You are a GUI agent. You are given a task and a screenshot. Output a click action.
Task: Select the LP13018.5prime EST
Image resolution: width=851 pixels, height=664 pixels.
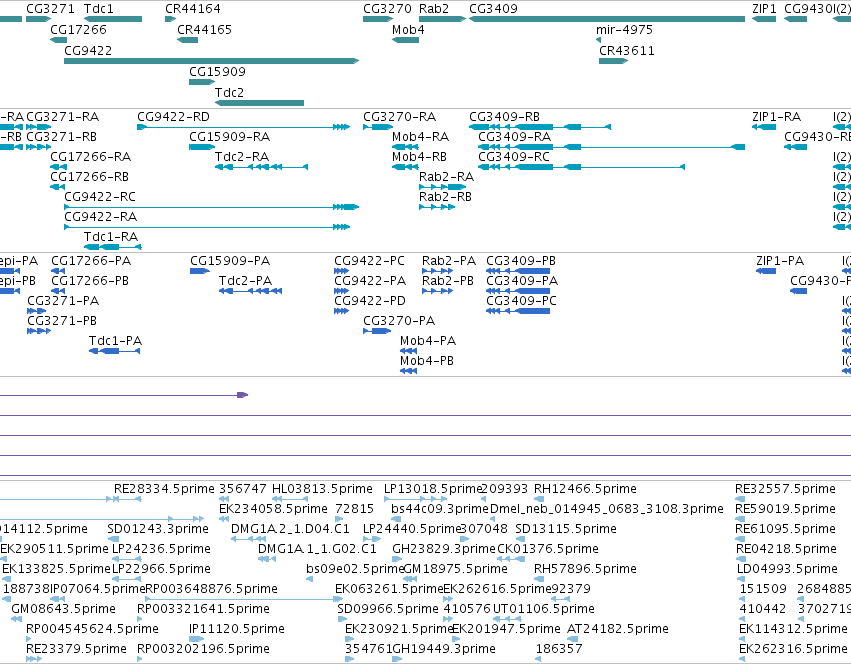[x=416, y=499]
